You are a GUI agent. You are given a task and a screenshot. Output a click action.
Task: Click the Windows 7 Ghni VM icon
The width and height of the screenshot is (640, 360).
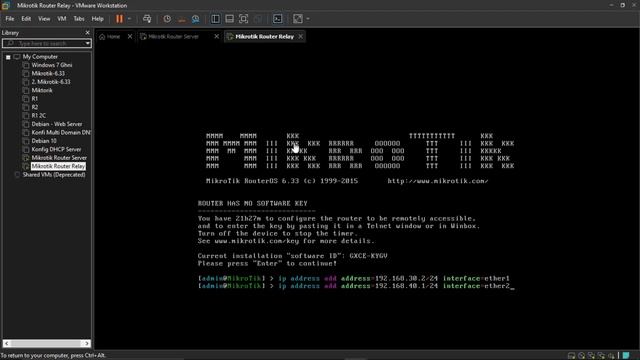click(x=26, y=65)
